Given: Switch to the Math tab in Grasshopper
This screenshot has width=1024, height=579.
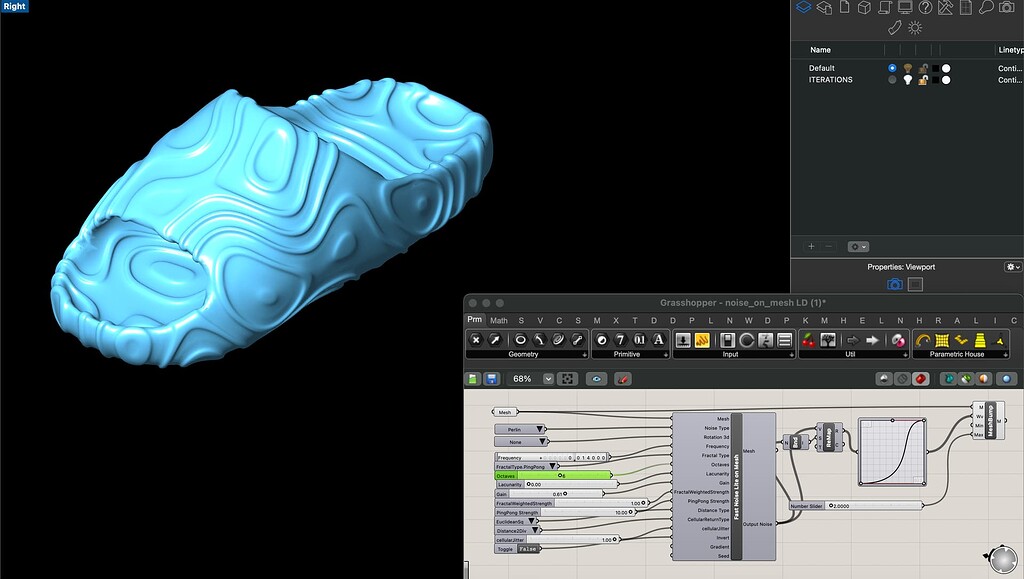Looking at the screenshot, I should click(498, 320).
